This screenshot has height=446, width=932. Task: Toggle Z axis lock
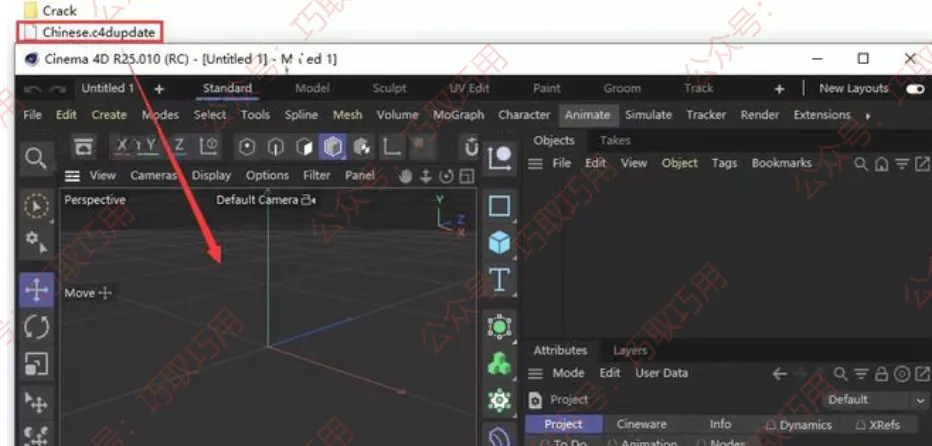pyautogui.click(x=179, y=146)
